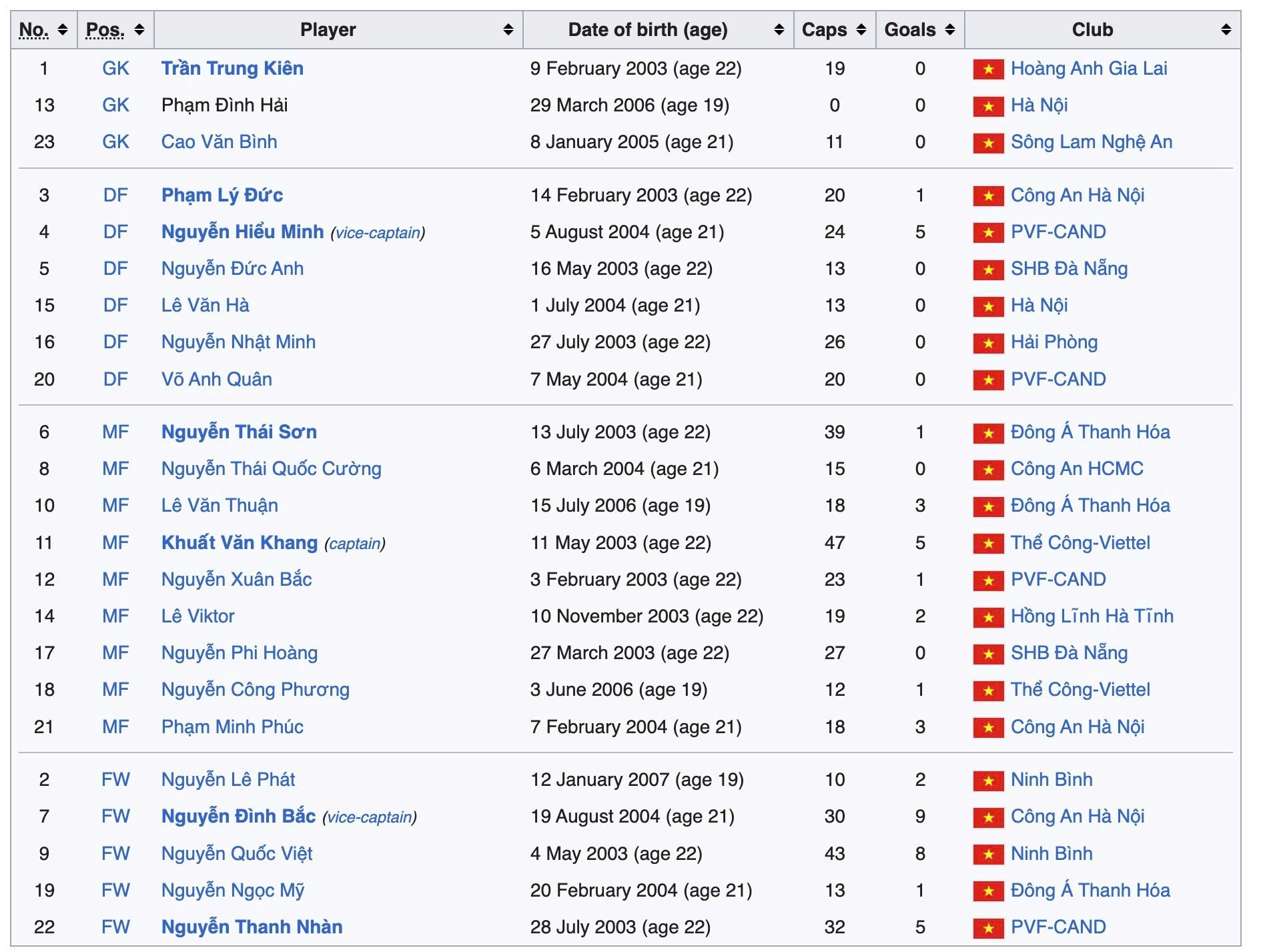Click Phạm Đình Hải's name text
The image size is (1263, 952).
pyautogui.click(x=224, y=105)
